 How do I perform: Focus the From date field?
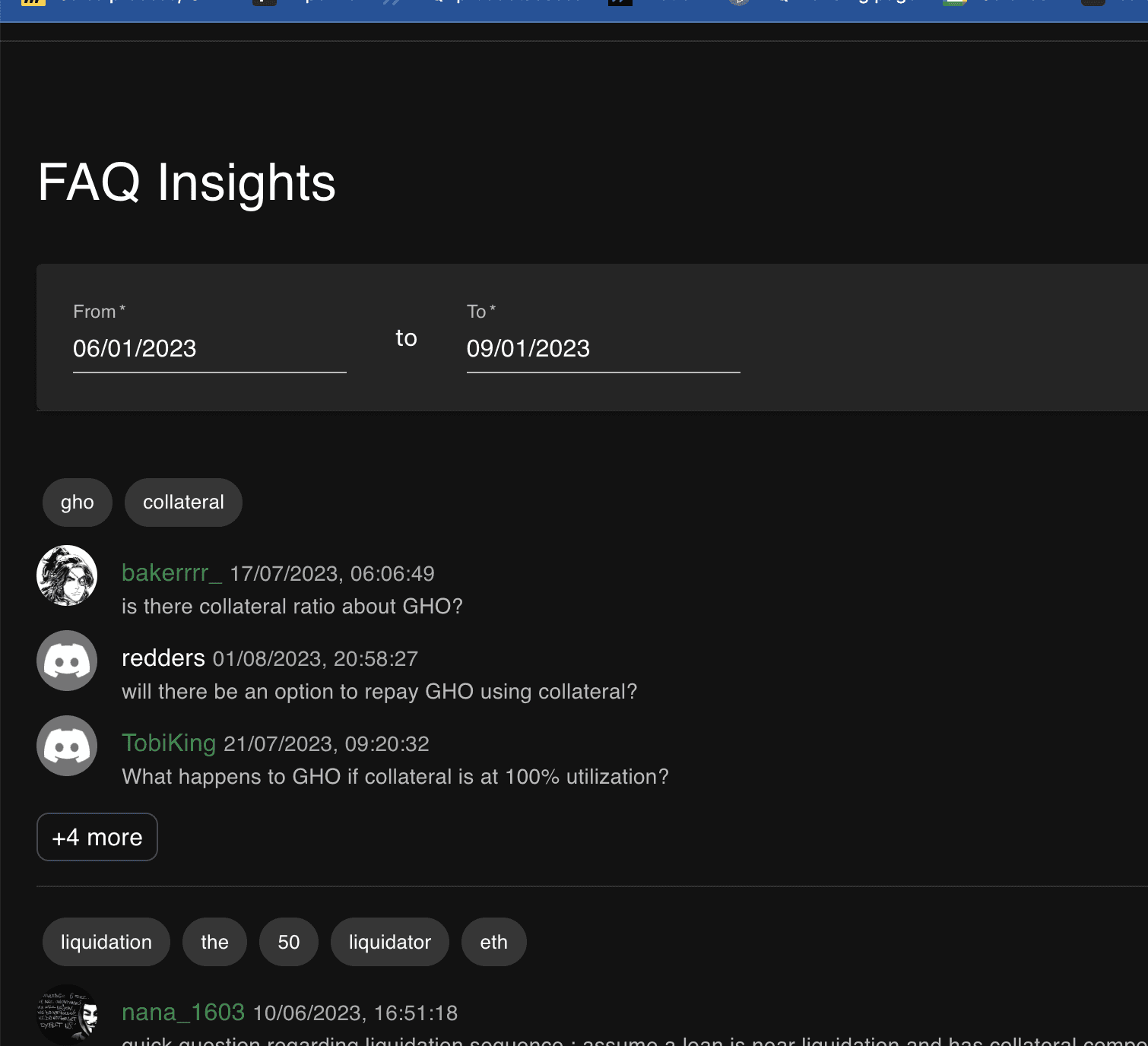[x=209, y=348]
